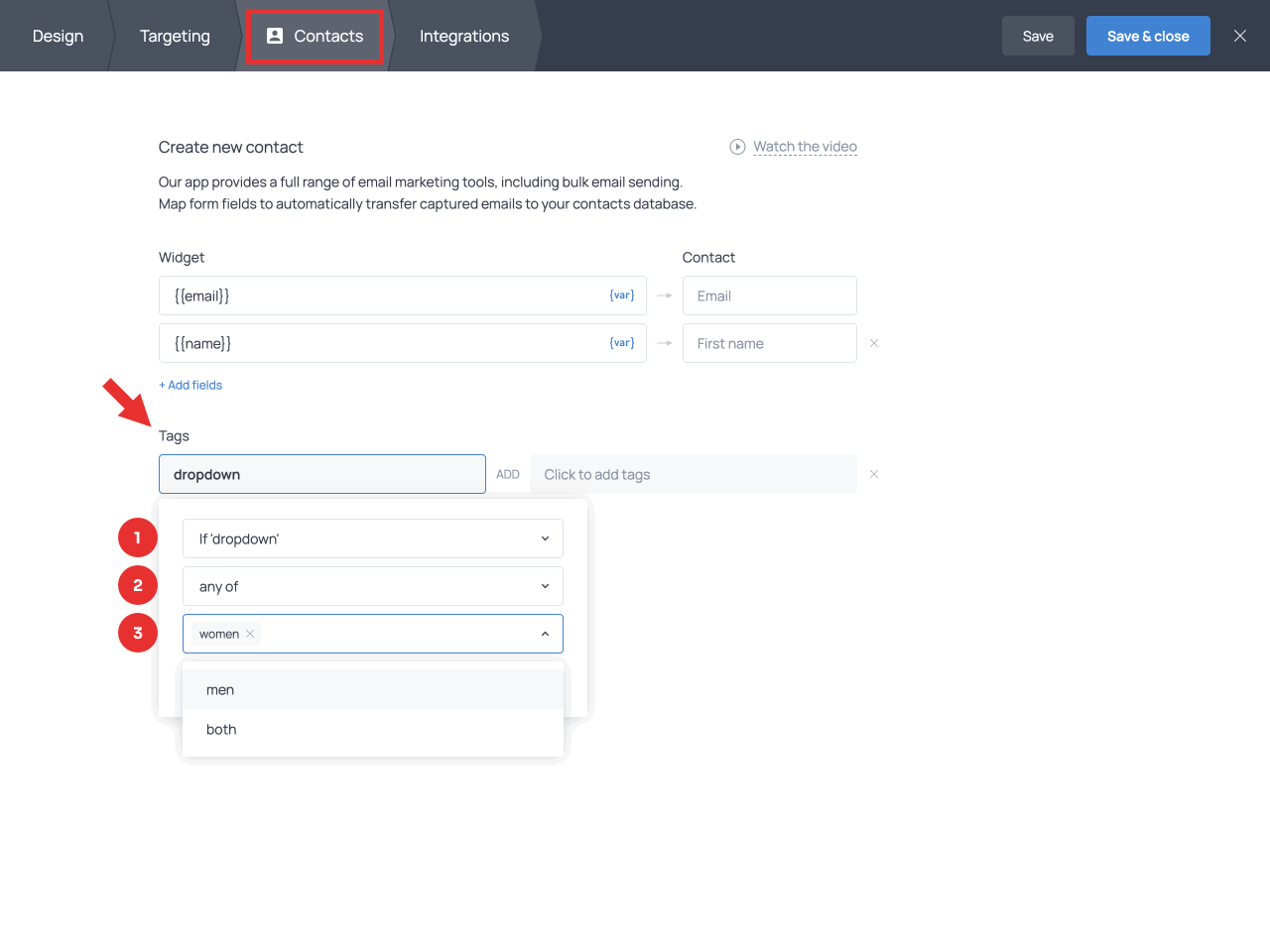
Task: Click the play icon beside Watch the video
Action: click(737, 146)
